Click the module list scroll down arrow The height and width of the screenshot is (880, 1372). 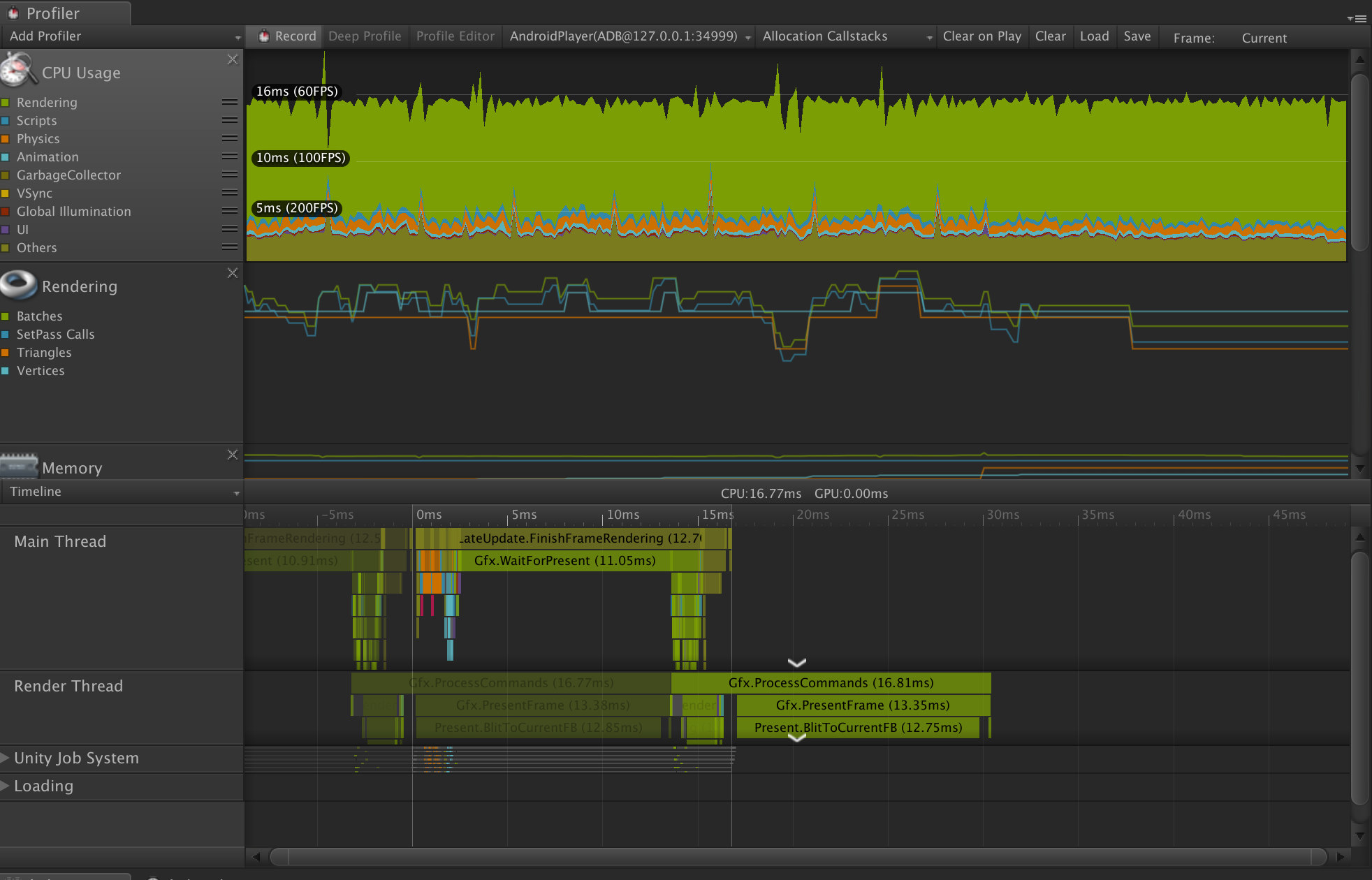click(1359, 469)
